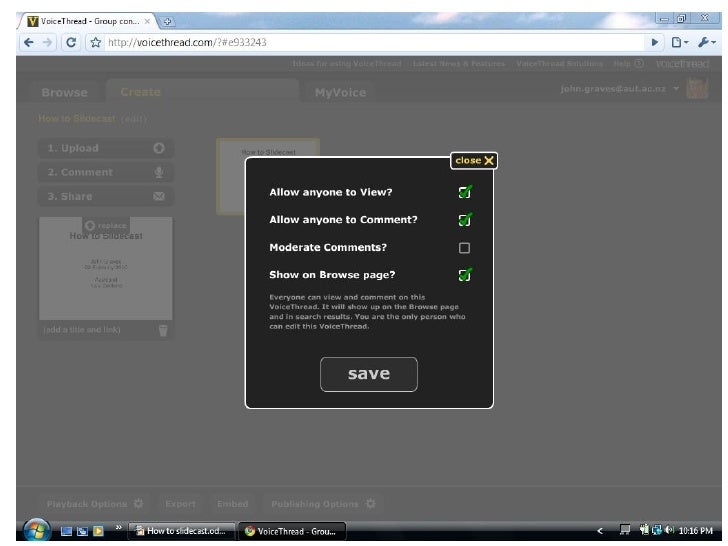Show hidden system tray icons
Image resolution: width=728 pixels, height=546 pixels.
point(599,531)
